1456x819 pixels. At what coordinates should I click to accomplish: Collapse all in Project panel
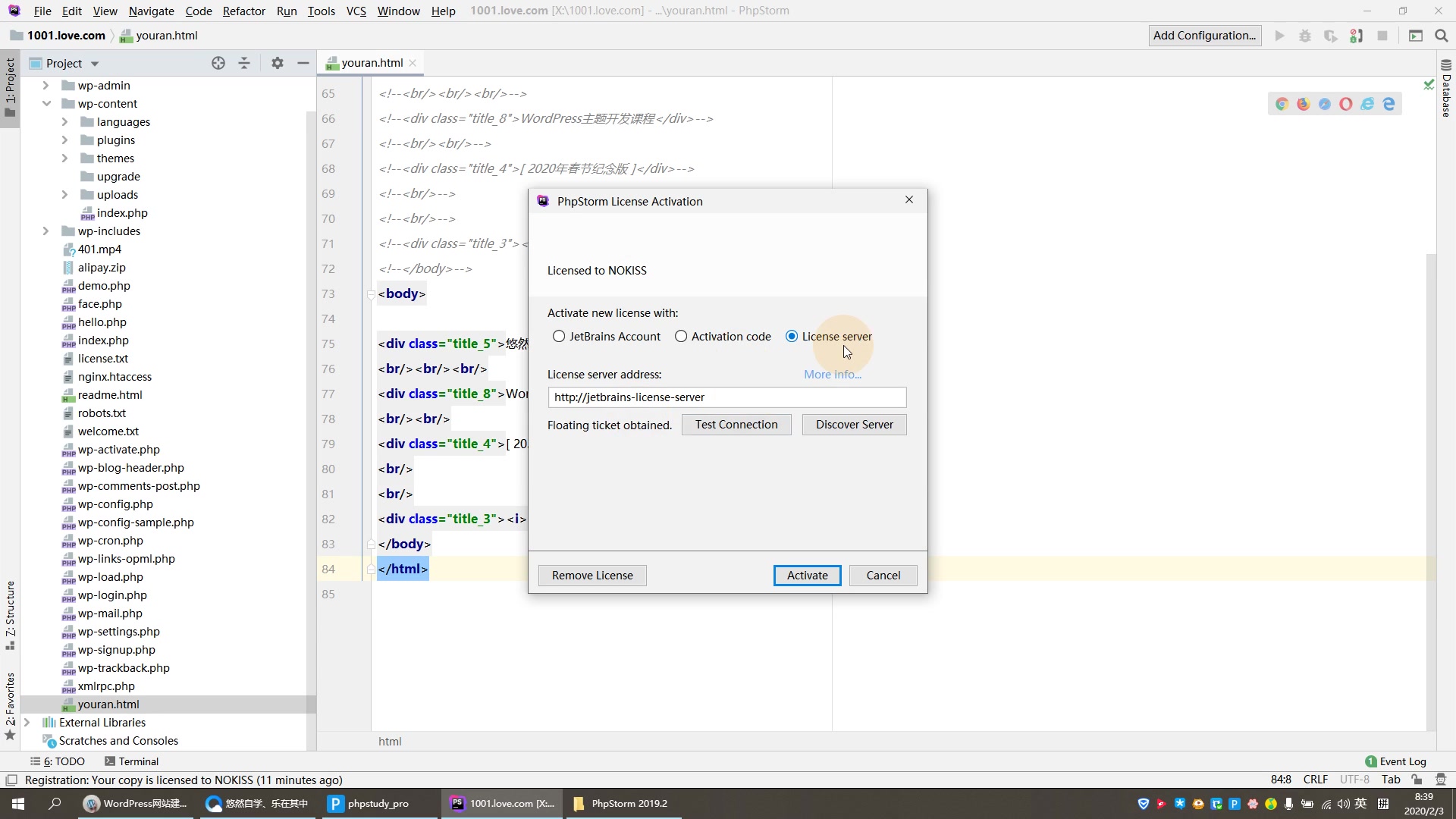click(x=244, y=64)
